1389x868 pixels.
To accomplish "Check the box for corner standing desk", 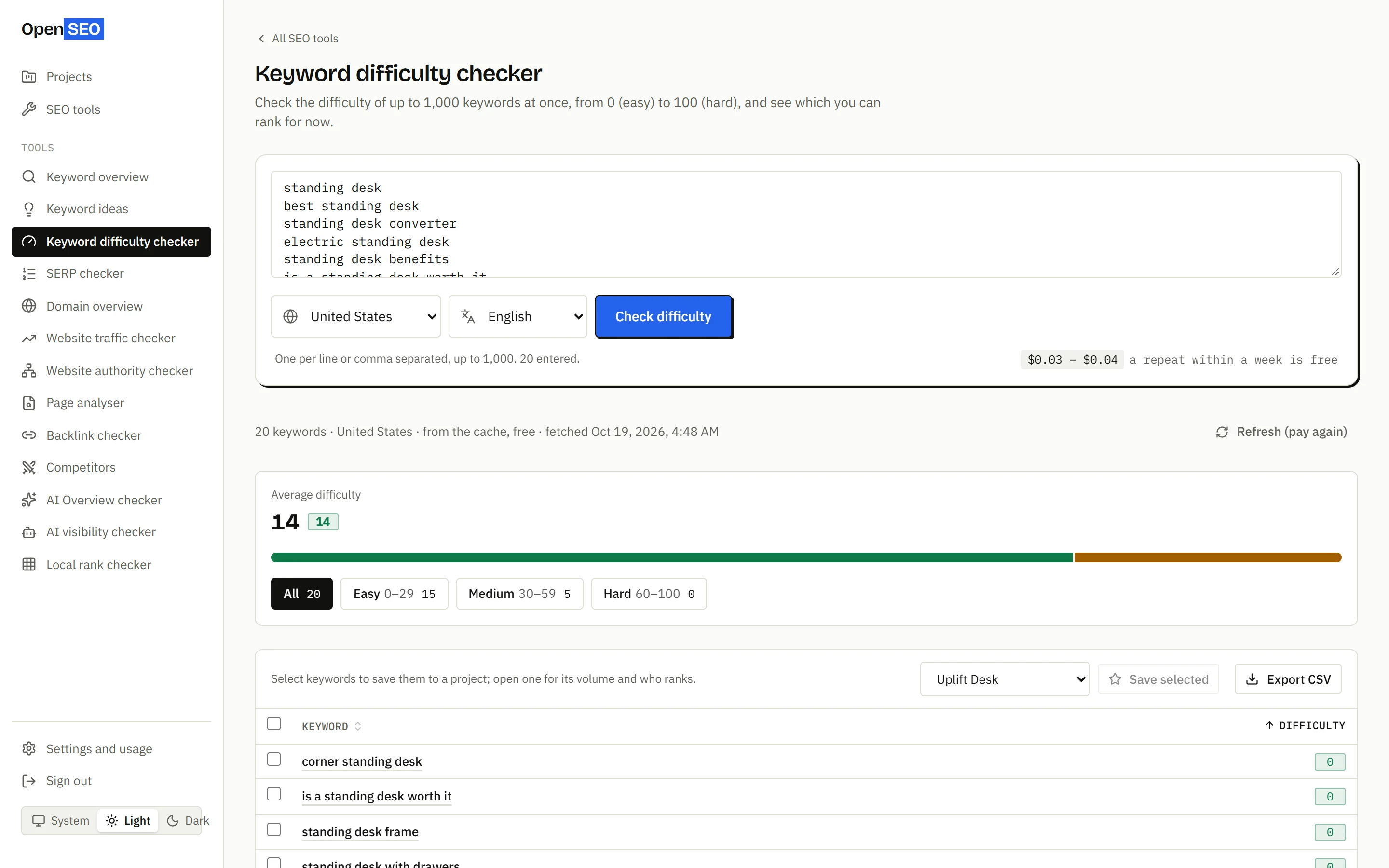I will pos(274,759).
